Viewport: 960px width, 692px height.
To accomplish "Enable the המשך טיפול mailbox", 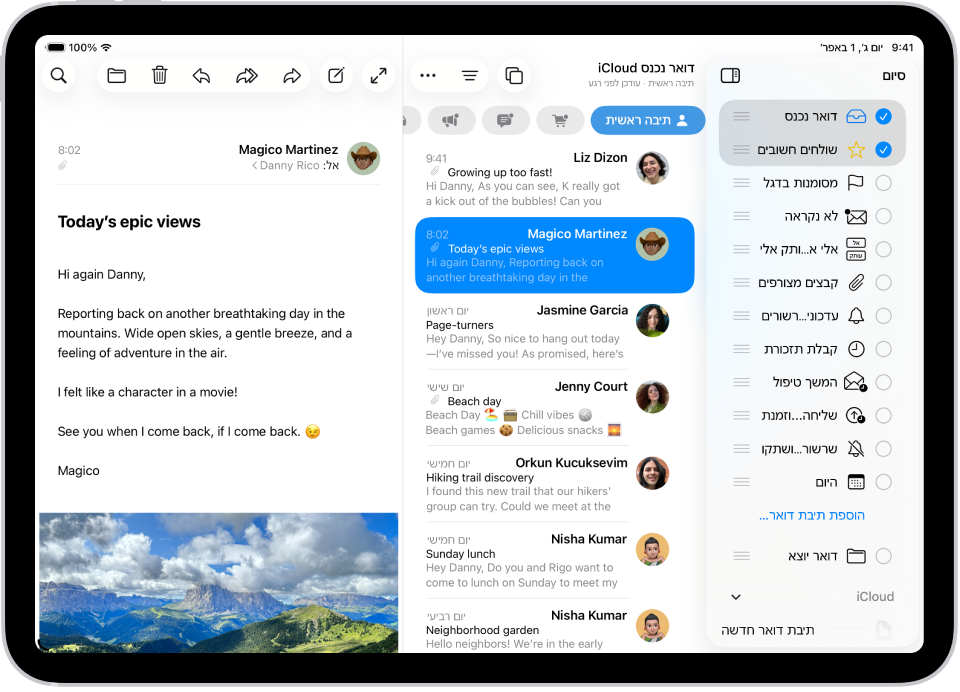I will (x=883, y=382).
